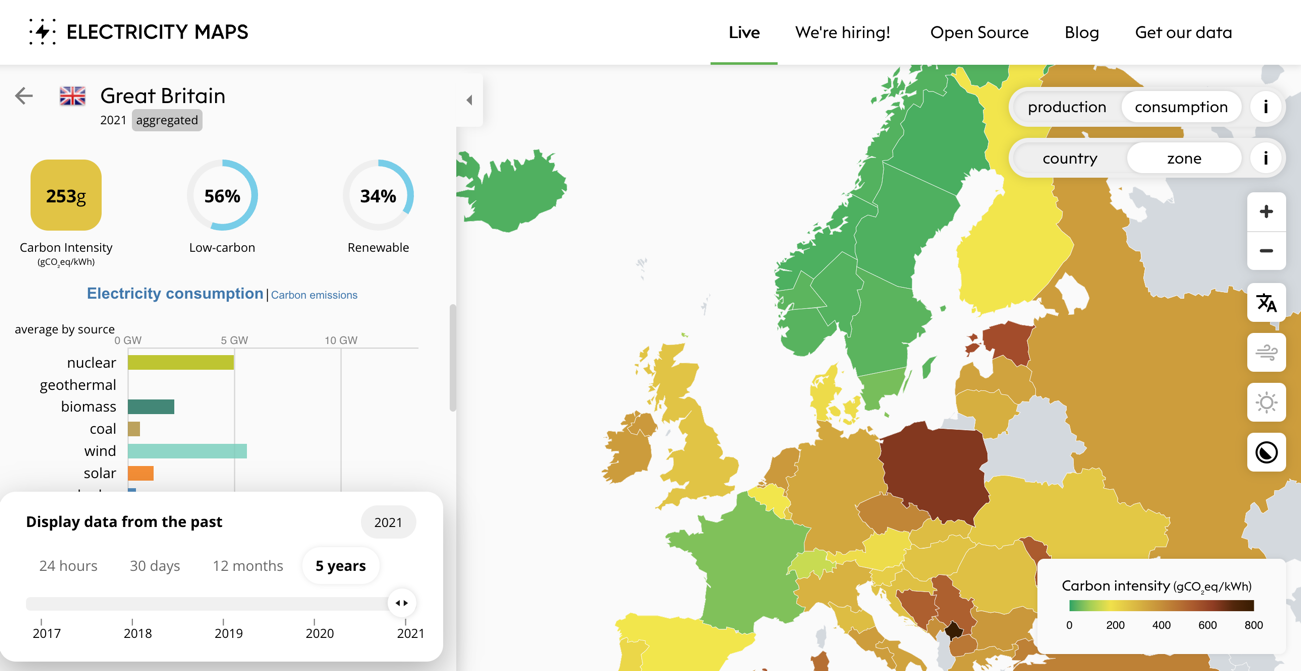Zoom out of the map
Viewport: 1301px width, 671px height.
click(1266, 251)
